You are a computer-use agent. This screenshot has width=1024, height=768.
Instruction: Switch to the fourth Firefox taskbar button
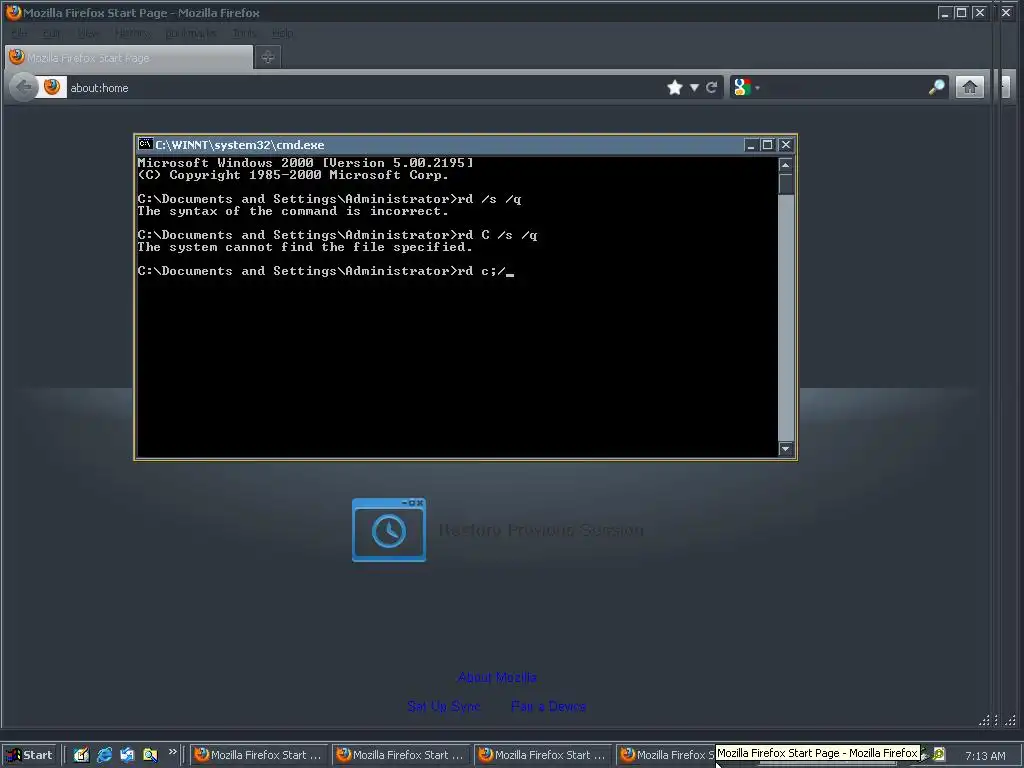[665, 755]
